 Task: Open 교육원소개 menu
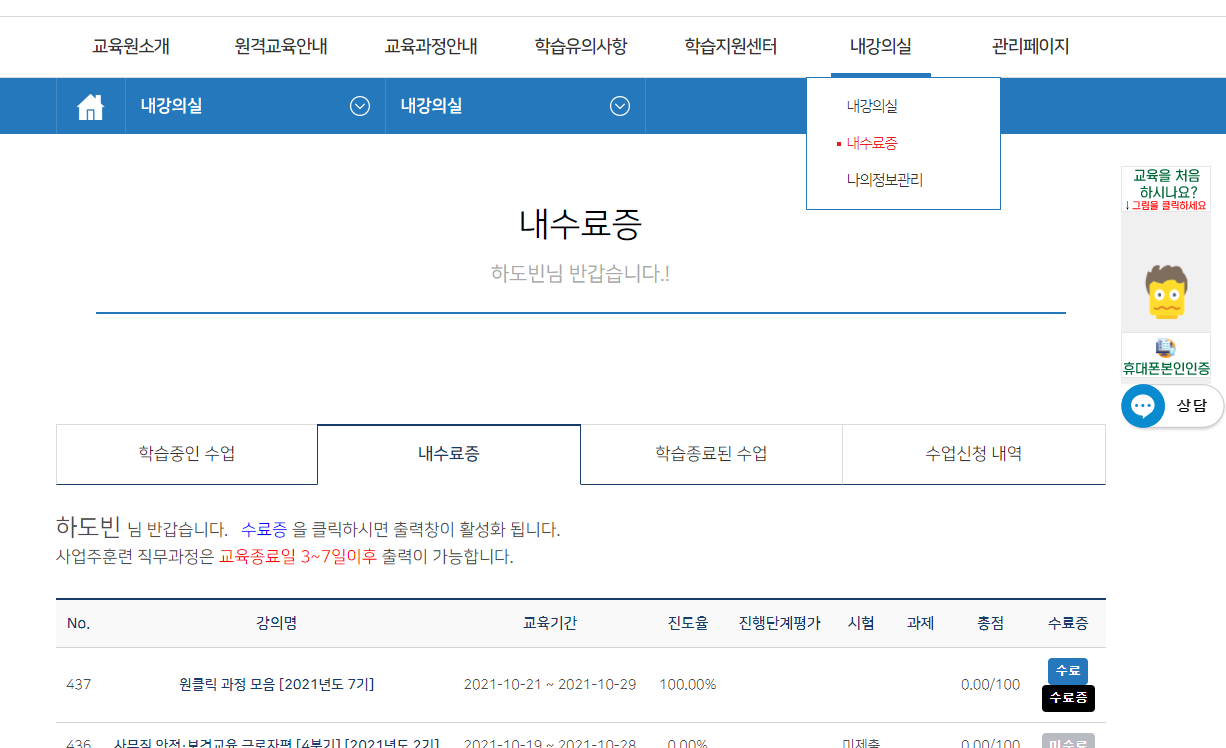[x=131, y=46]
